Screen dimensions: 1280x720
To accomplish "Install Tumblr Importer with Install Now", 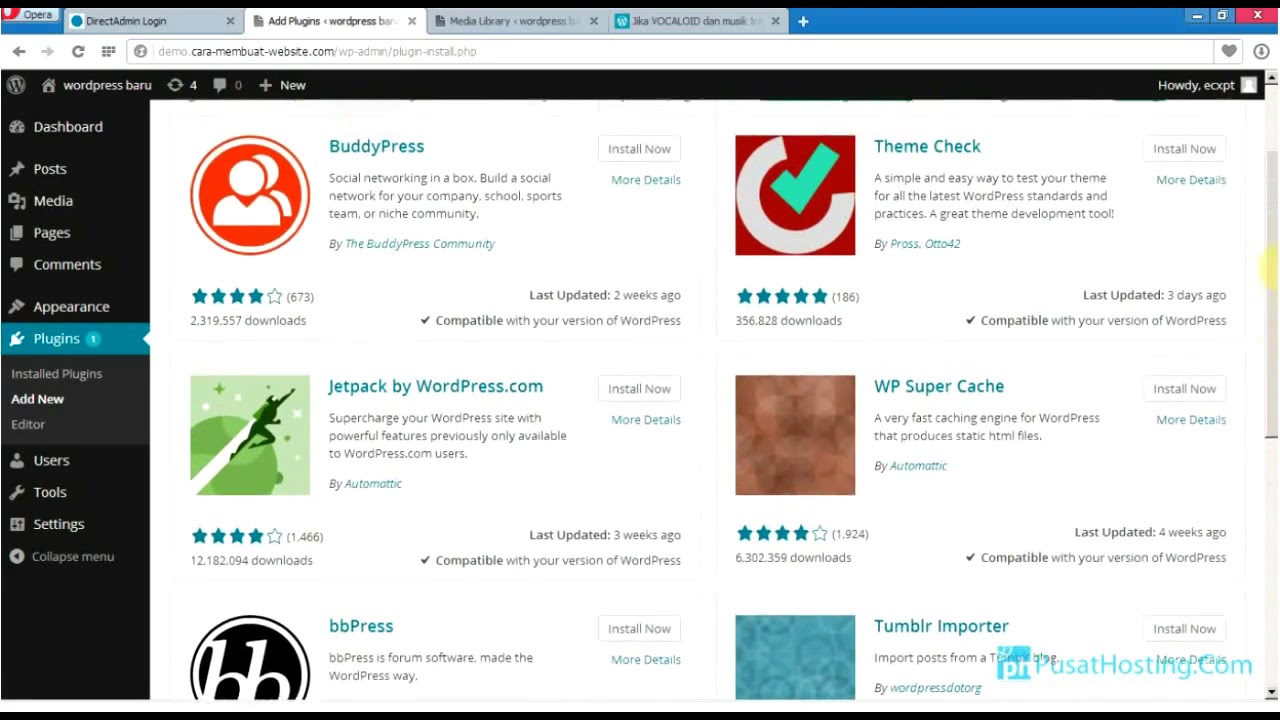I will [1184, 629].
